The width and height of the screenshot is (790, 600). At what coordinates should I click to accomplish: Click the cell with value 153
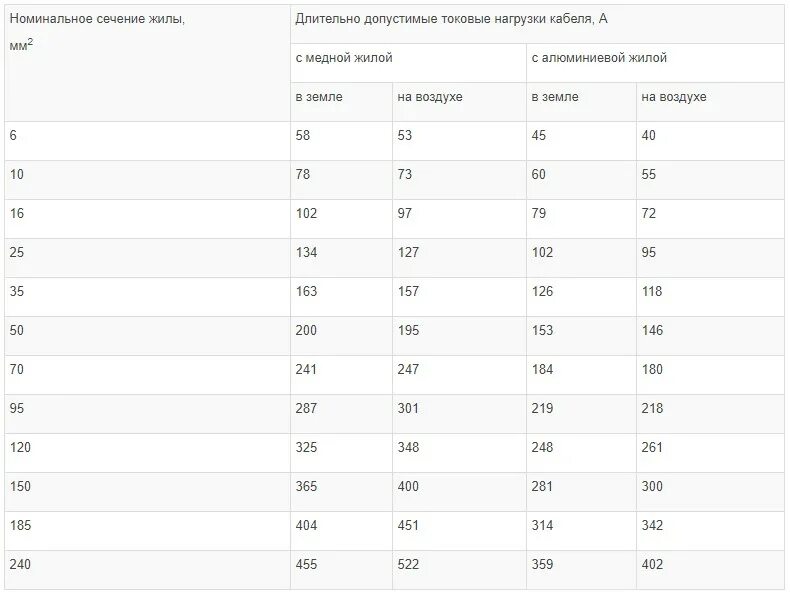(x=581, y=336)
